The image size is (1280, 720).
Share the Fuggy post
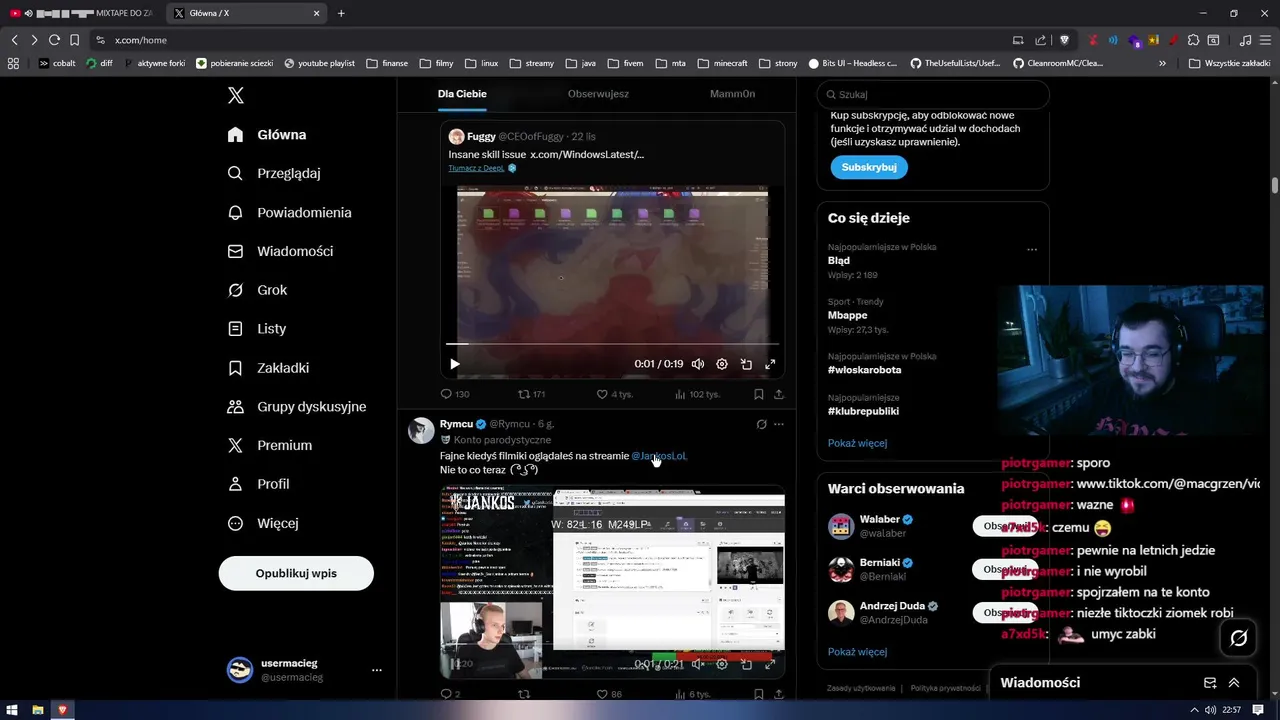pyautogui.click(x=779, y=394)
